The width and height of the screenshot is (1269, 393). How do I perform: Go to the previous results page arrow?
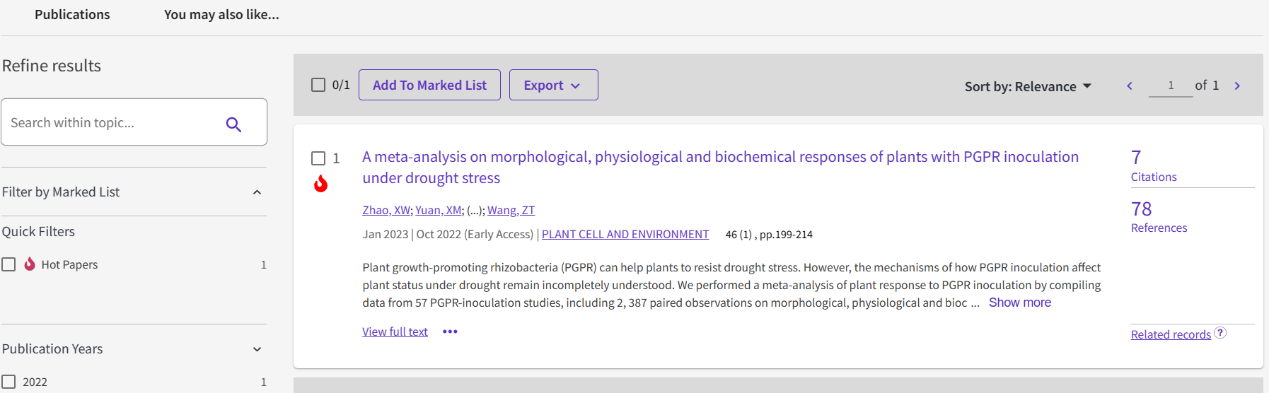(x=1130, y=86)
